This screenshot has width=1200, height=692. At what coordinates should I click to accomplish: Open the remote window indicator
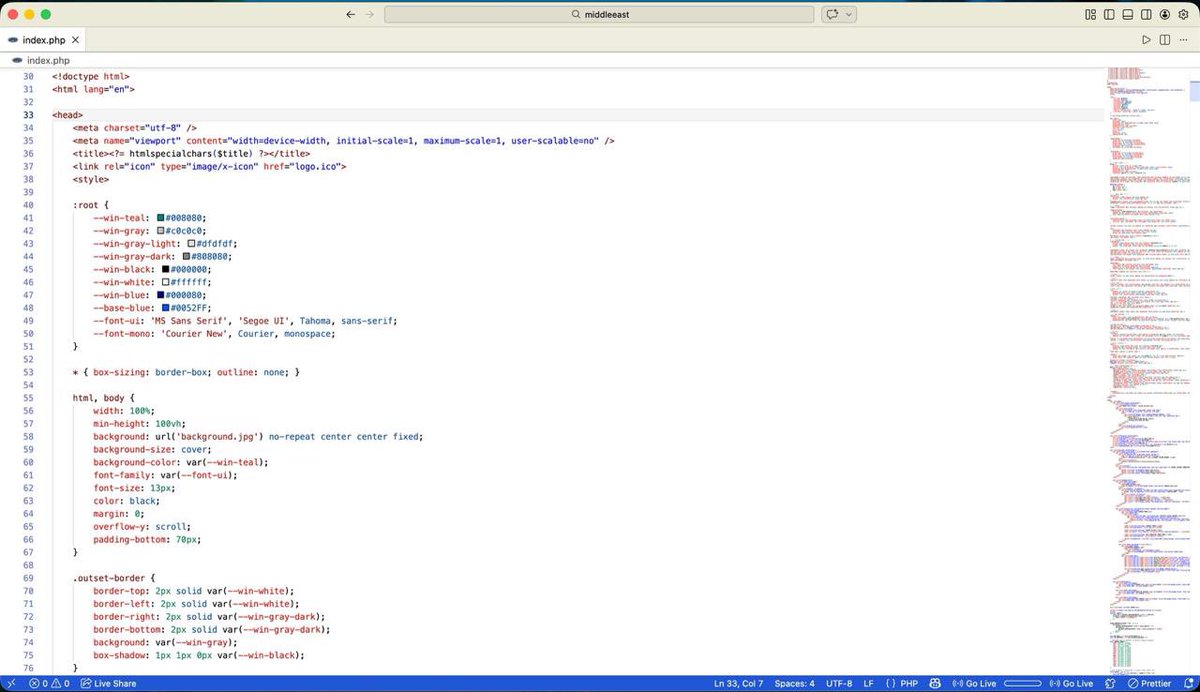click(x=10, y=683)
